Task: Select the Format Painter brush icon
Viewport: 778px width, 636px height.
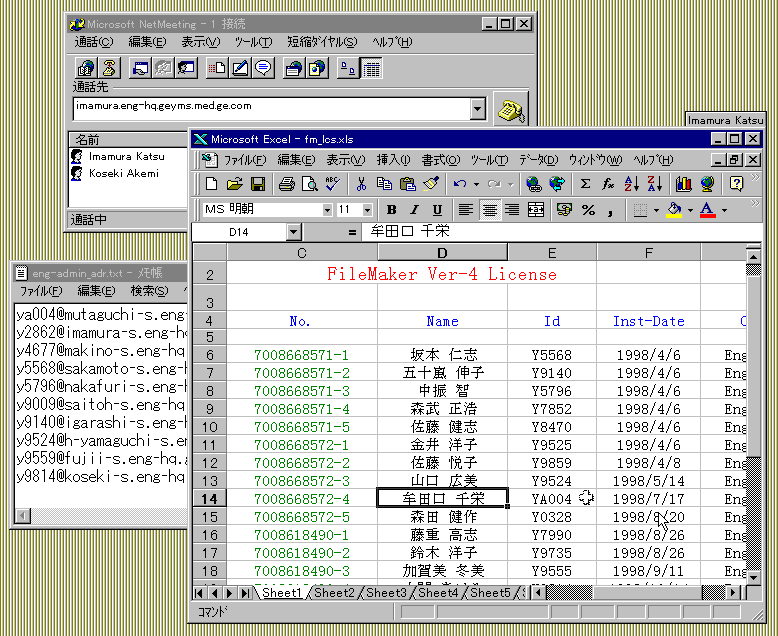Action: click(x=431, y=184)
